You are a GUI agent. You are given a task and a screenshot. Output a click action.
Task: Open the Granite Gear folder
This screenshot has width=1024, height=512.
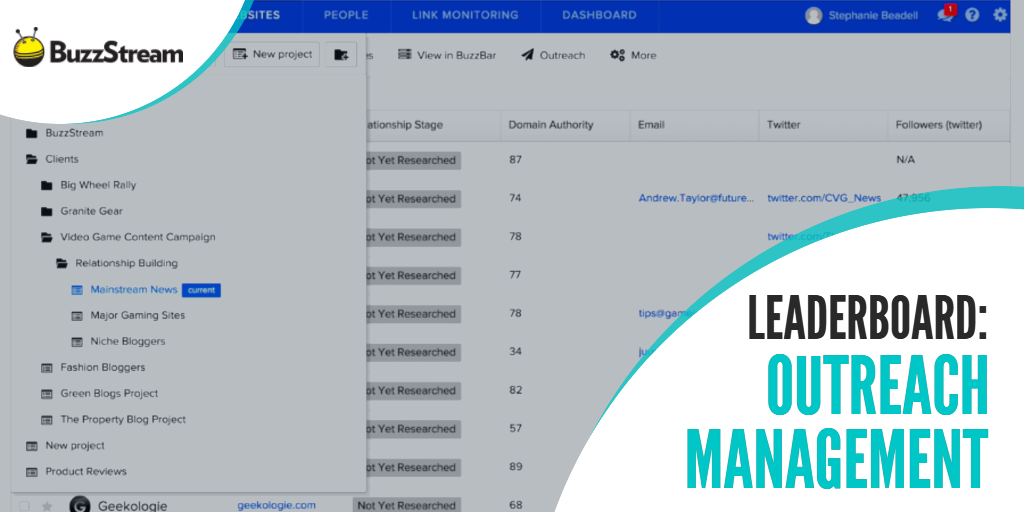pos(91,212)
